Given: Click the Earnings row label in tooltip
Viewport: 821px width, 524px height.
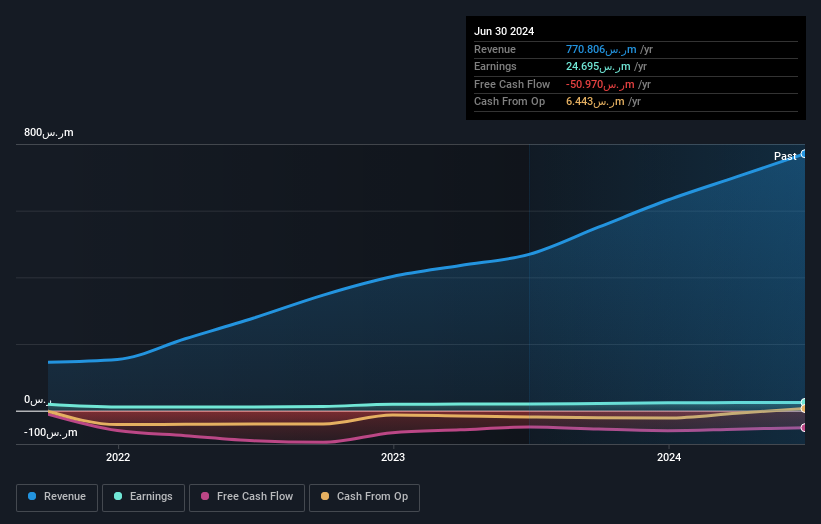Looking at the screenshot, I should pos(495,66).
